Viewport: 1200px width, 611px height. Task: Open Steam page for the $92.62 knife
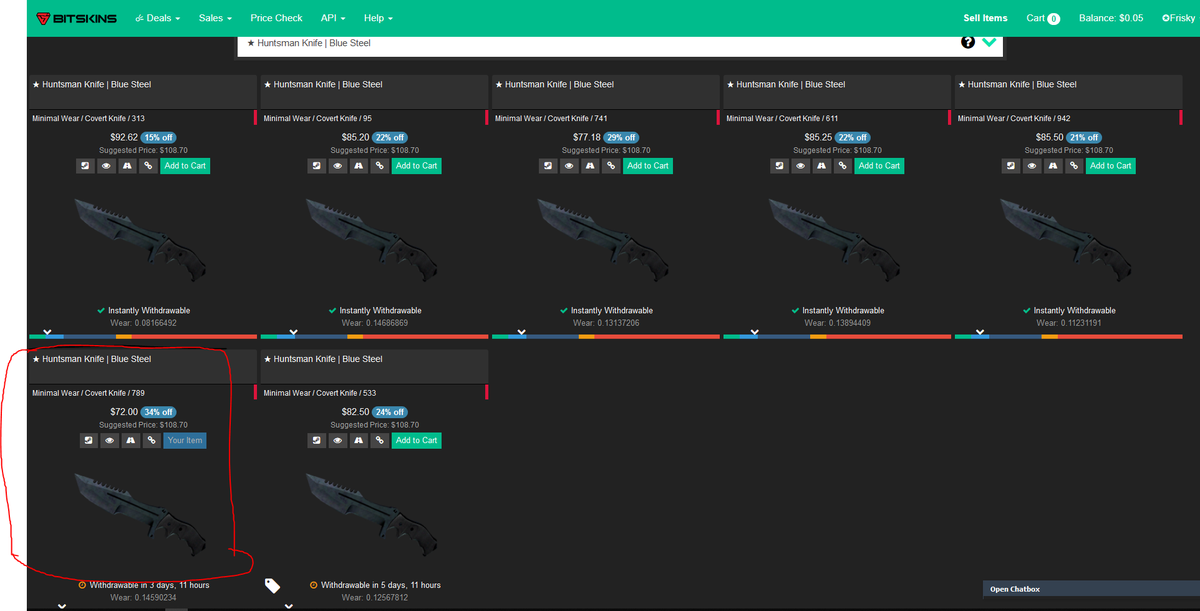click(x=87, y=166)
